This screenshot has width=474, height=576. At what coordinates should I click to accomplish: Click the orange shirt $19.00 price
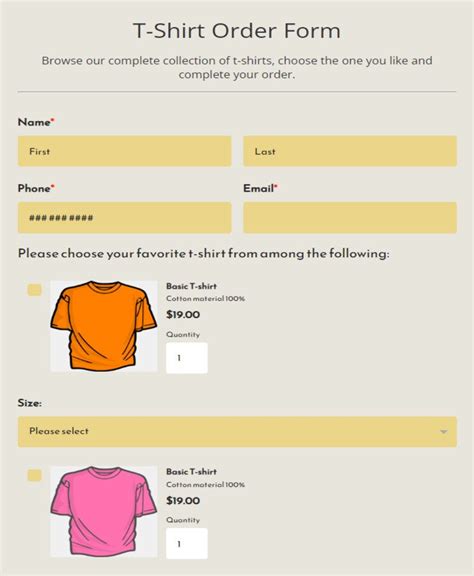[183, 315]
